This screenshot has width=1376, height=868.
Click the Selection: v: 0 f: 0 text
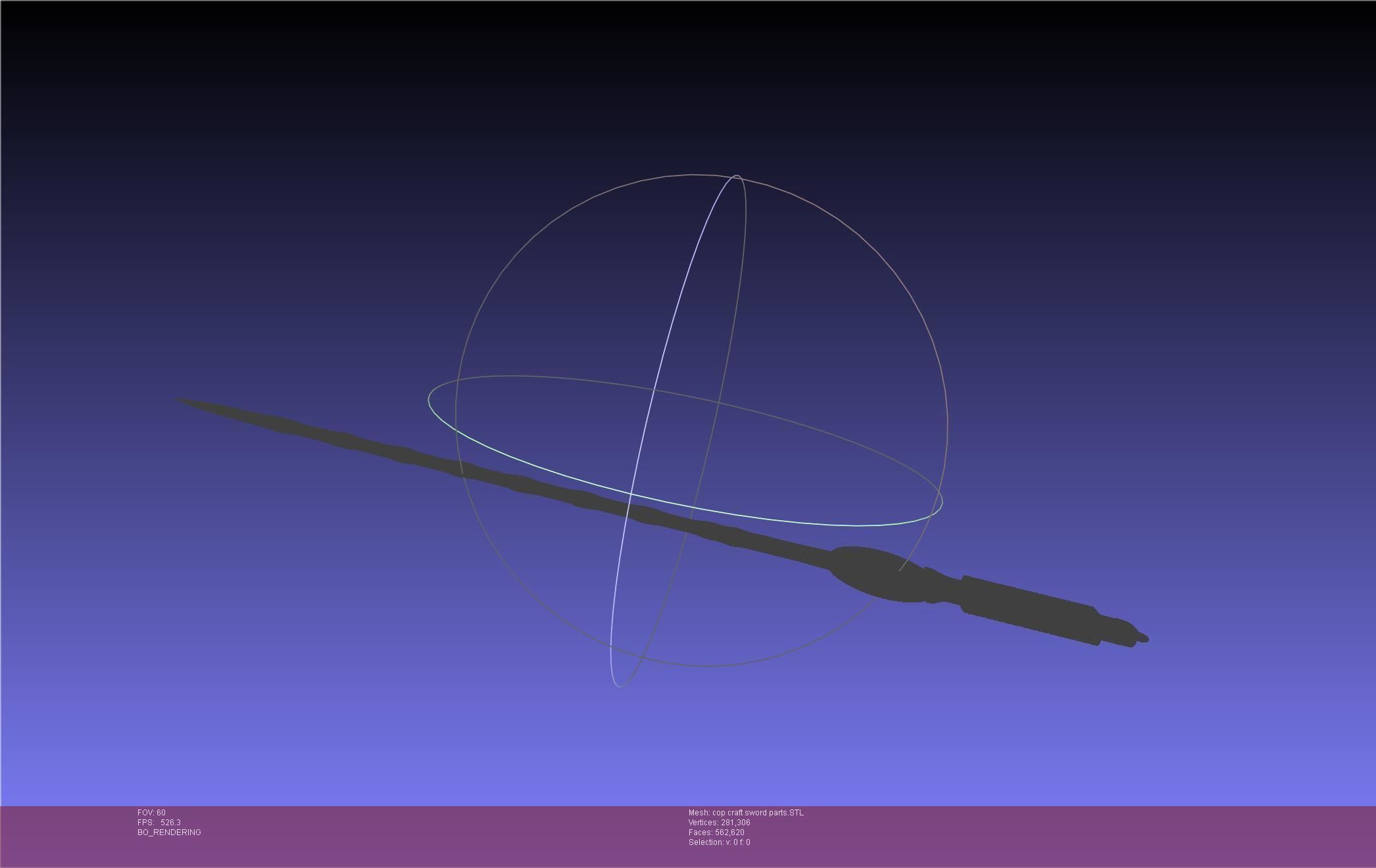pos(720,842)
